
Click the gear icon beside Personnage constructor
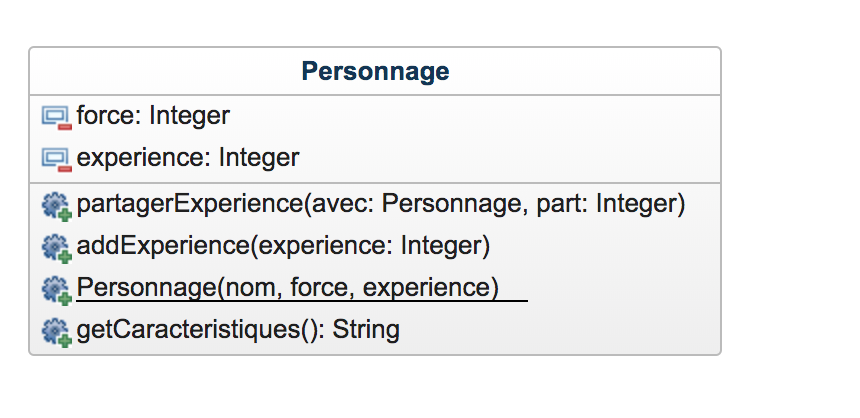click(56, 290)
